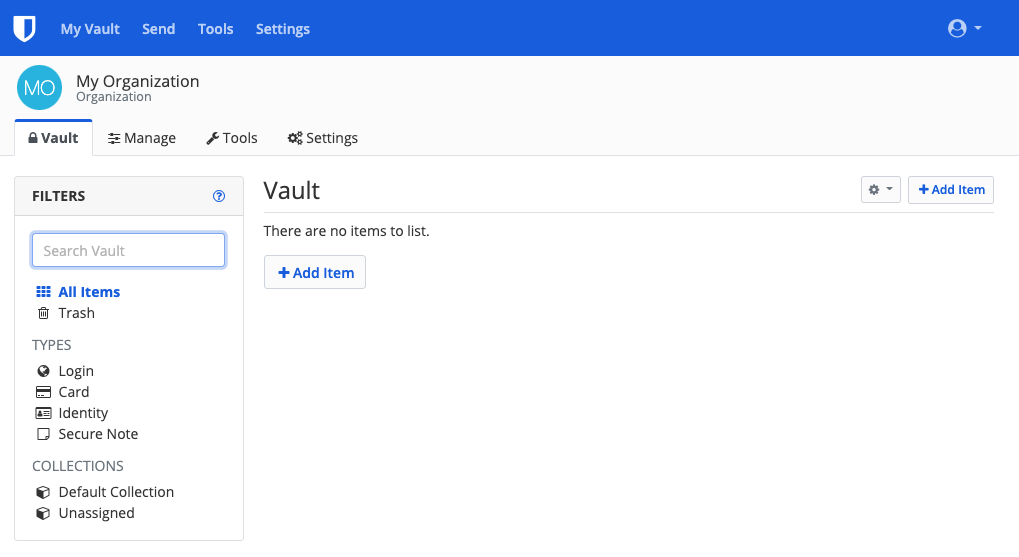Click the sliders icon on Manage tab
The width and height of the screenshot is (1019, 557).
pos(114,138)
